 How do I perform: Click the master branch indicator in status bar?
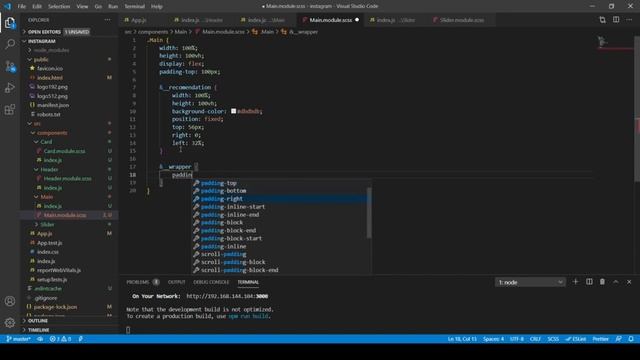coord(19,339)
